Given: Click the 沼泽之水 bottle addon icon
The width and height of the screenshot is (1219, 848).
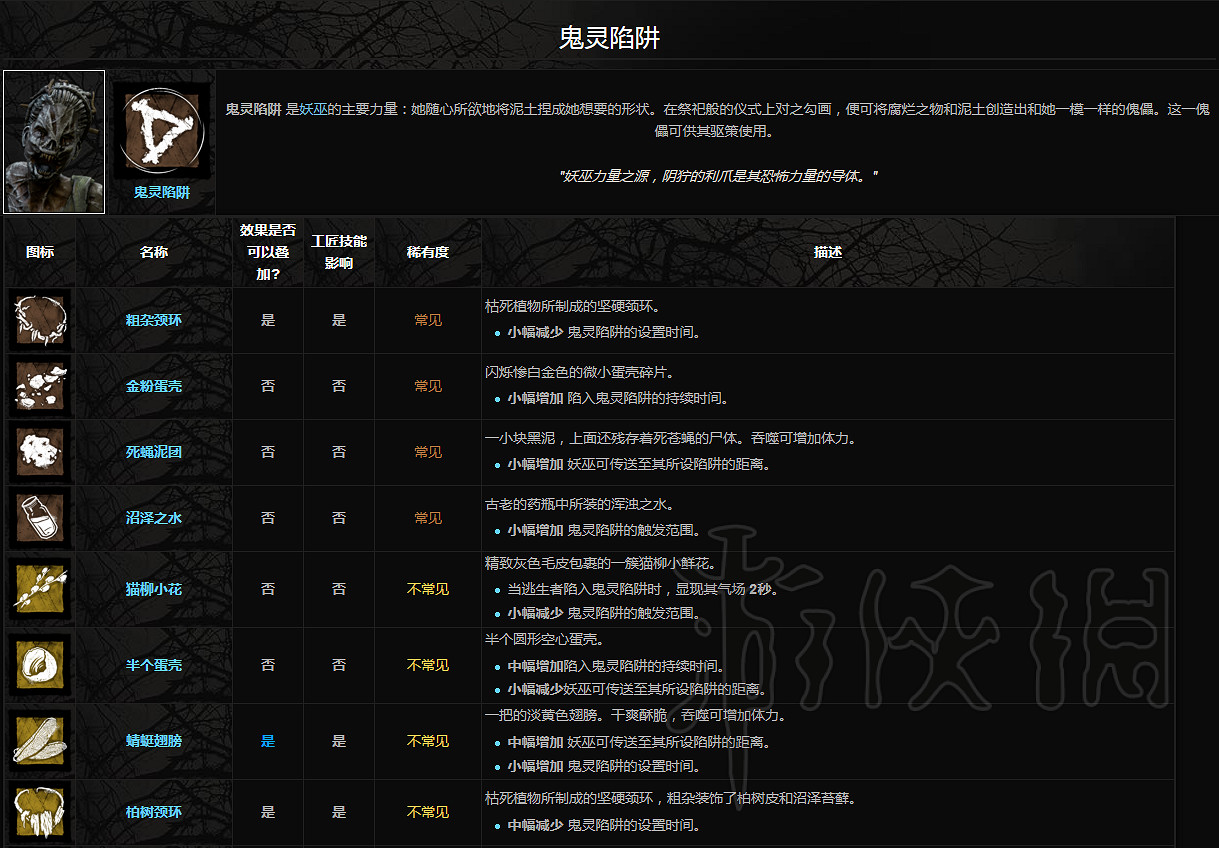Looking at the screenshot, I should click(39, 518).
